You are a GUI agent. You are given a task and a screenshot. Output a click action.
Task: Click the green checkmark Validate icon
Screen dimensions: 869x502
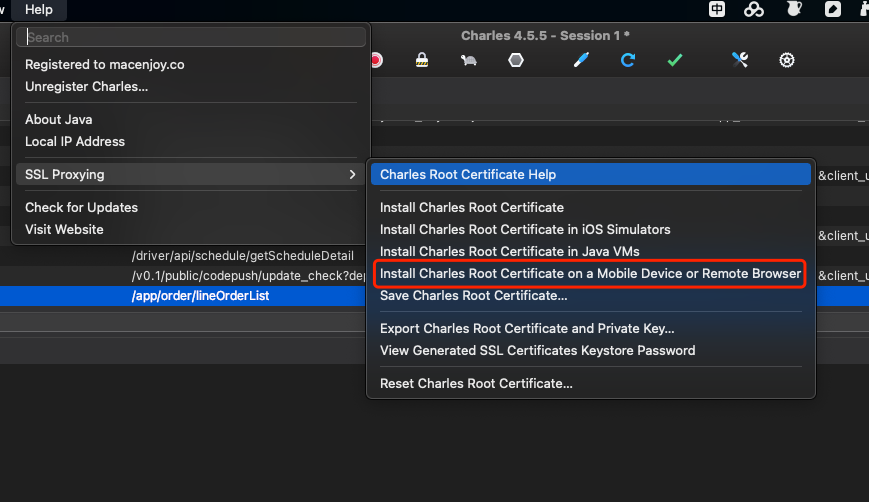(675, 60)
